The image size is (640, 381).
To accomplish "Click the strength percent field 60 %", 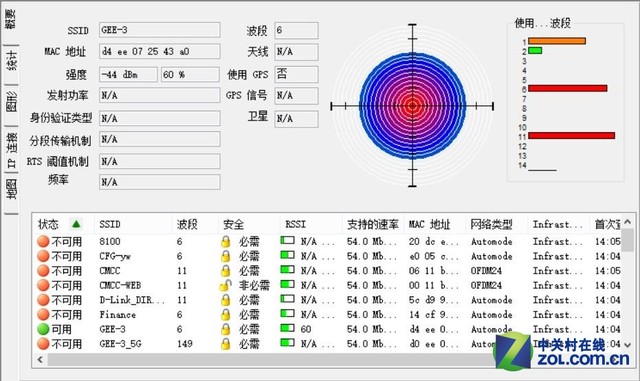I will coord(190,75).
